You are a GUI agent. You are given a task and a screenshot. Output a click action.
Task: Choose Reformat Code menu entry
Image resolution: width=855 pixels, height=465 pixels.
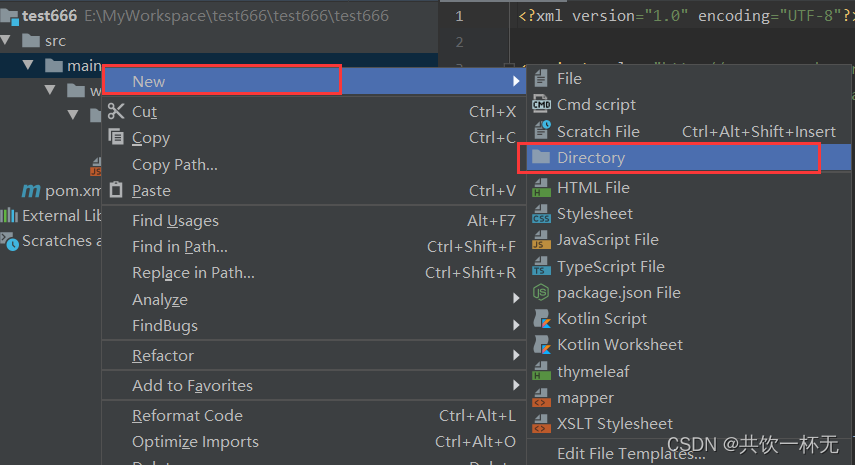point(314,415)
